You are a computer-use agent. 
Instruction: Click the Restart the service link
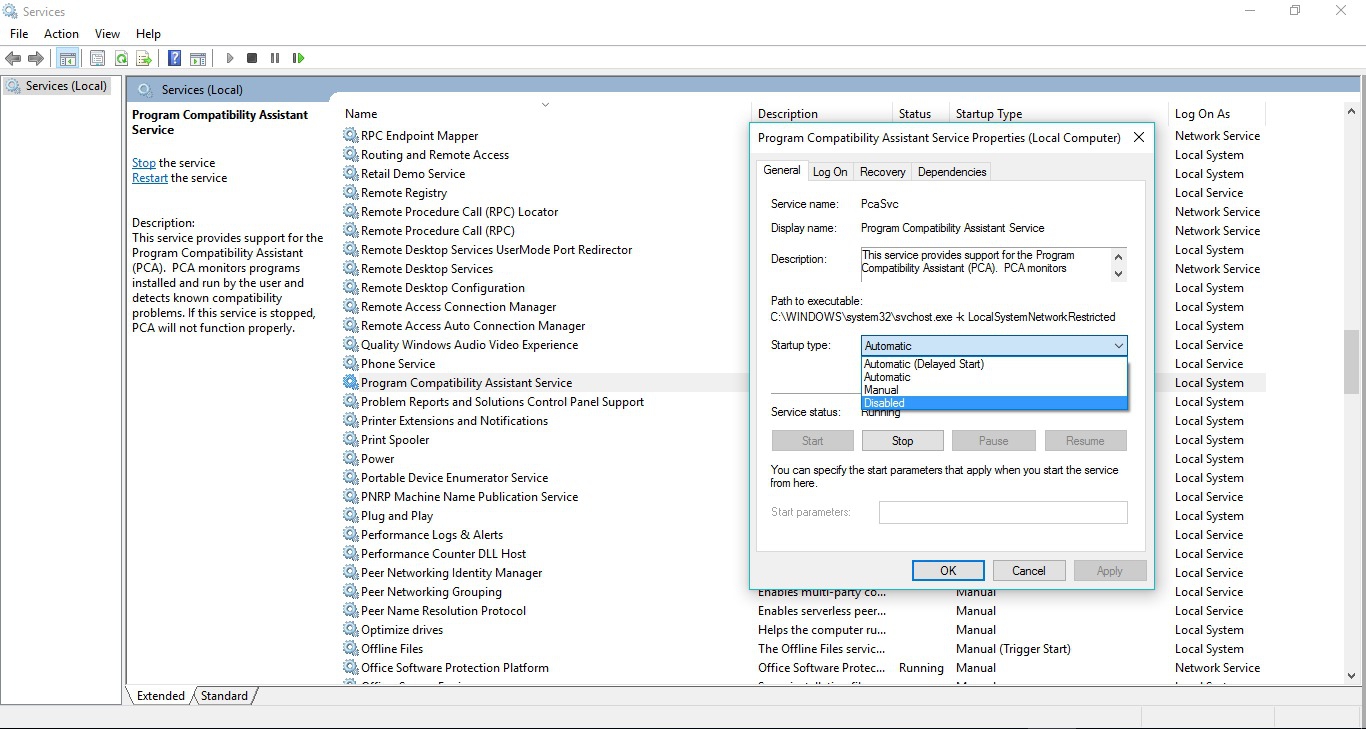tap(150, 178)
